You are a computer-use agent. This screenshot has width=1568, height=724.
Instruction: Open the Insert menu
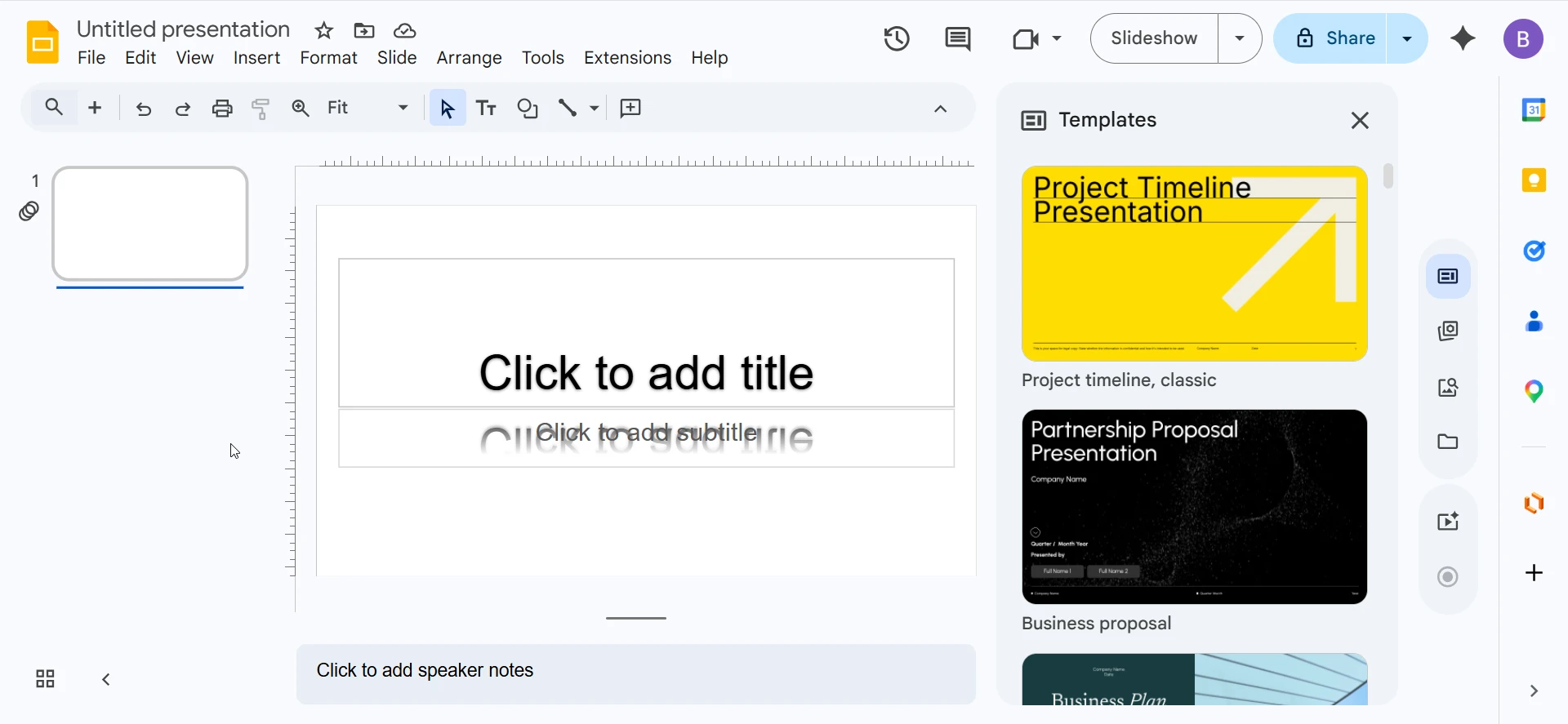[256, 58]
